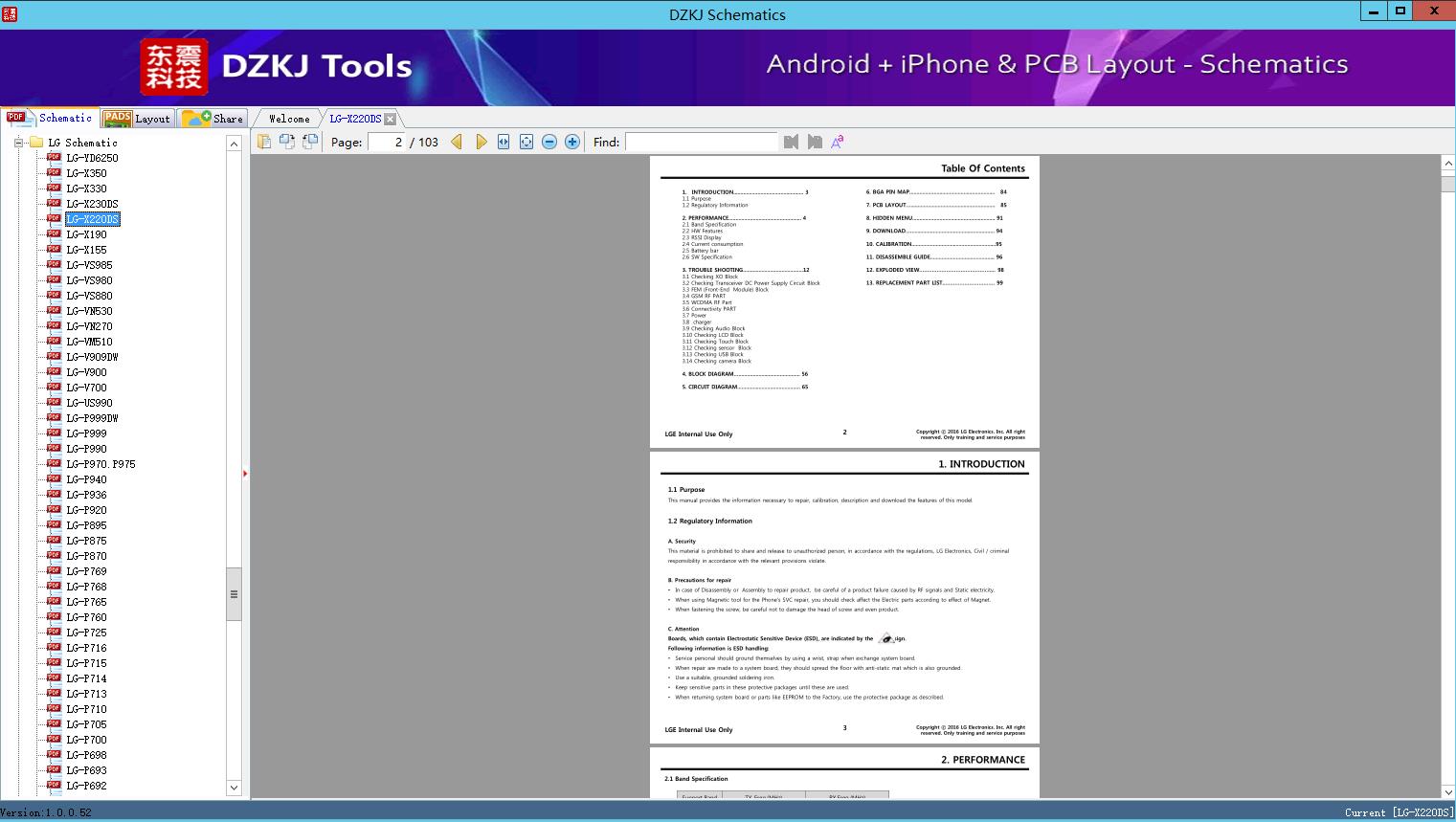
Task: Switch to the PADS Layout tab
Action: coord(137,118)
